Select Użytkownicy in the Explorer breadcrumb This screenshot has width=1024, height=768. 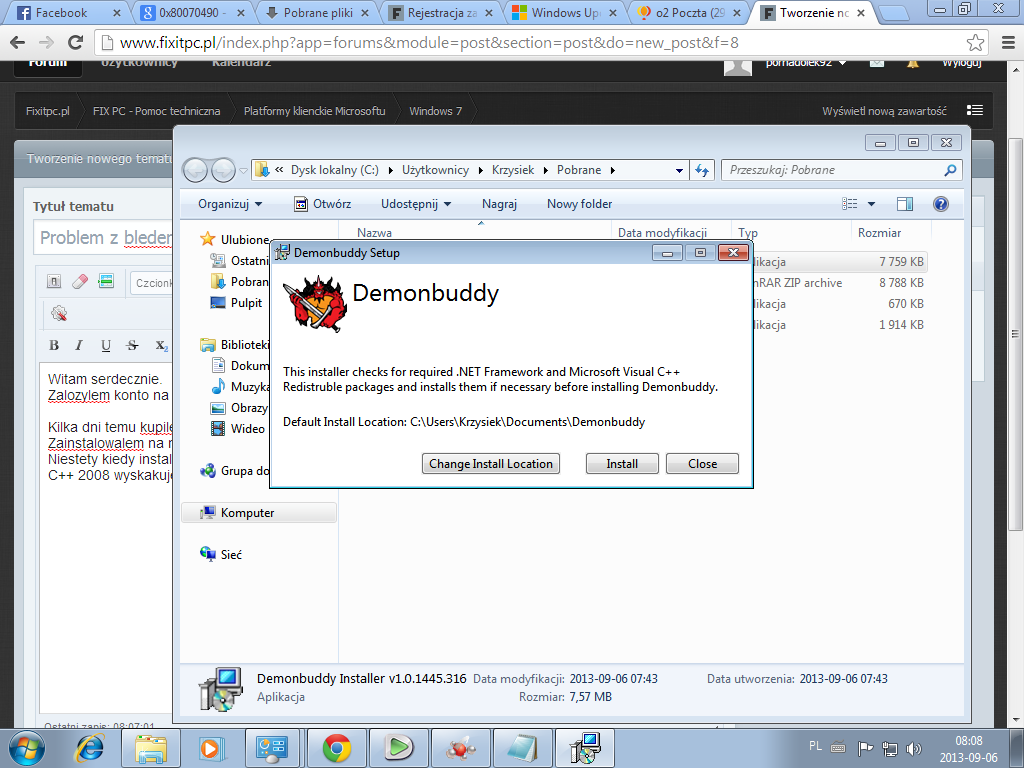click(435, 170)
